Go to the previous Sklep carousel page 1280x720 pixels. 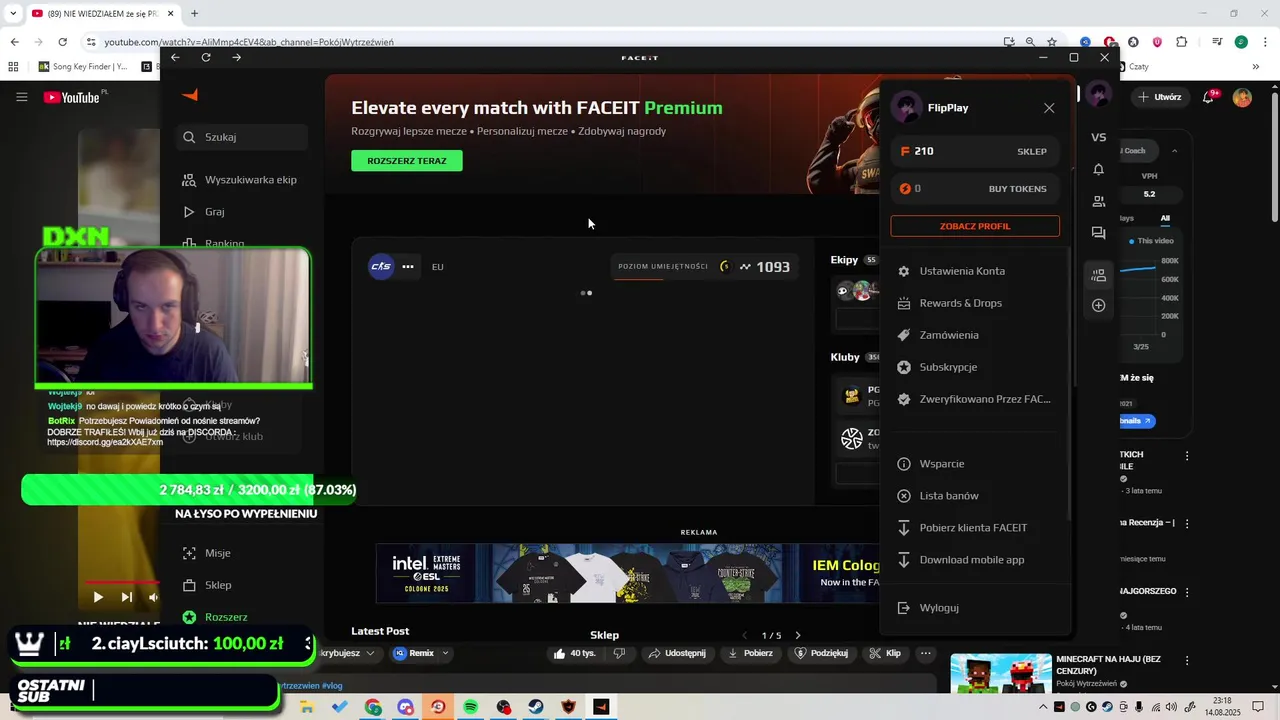pyautogui.click(x=744, y=635)
